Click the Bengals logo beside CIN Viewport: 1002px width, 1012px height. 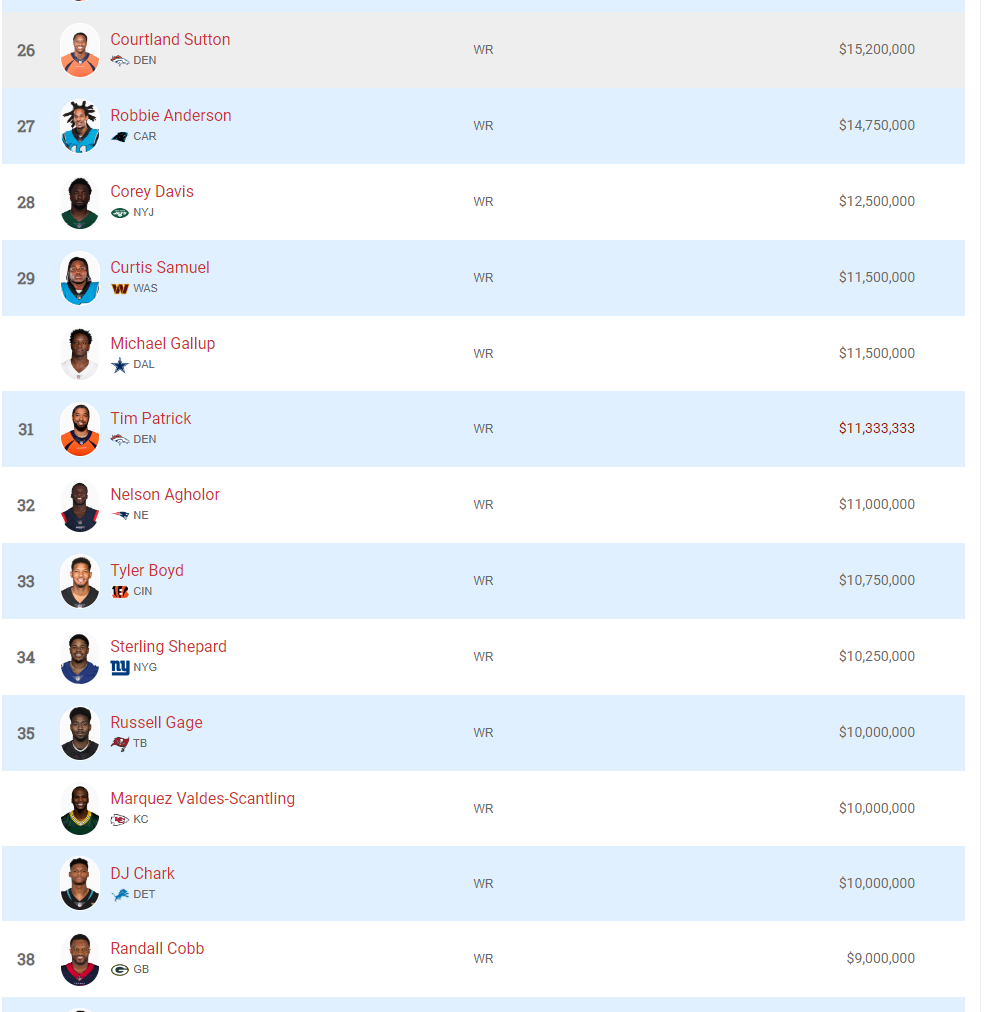coord(120,592)
